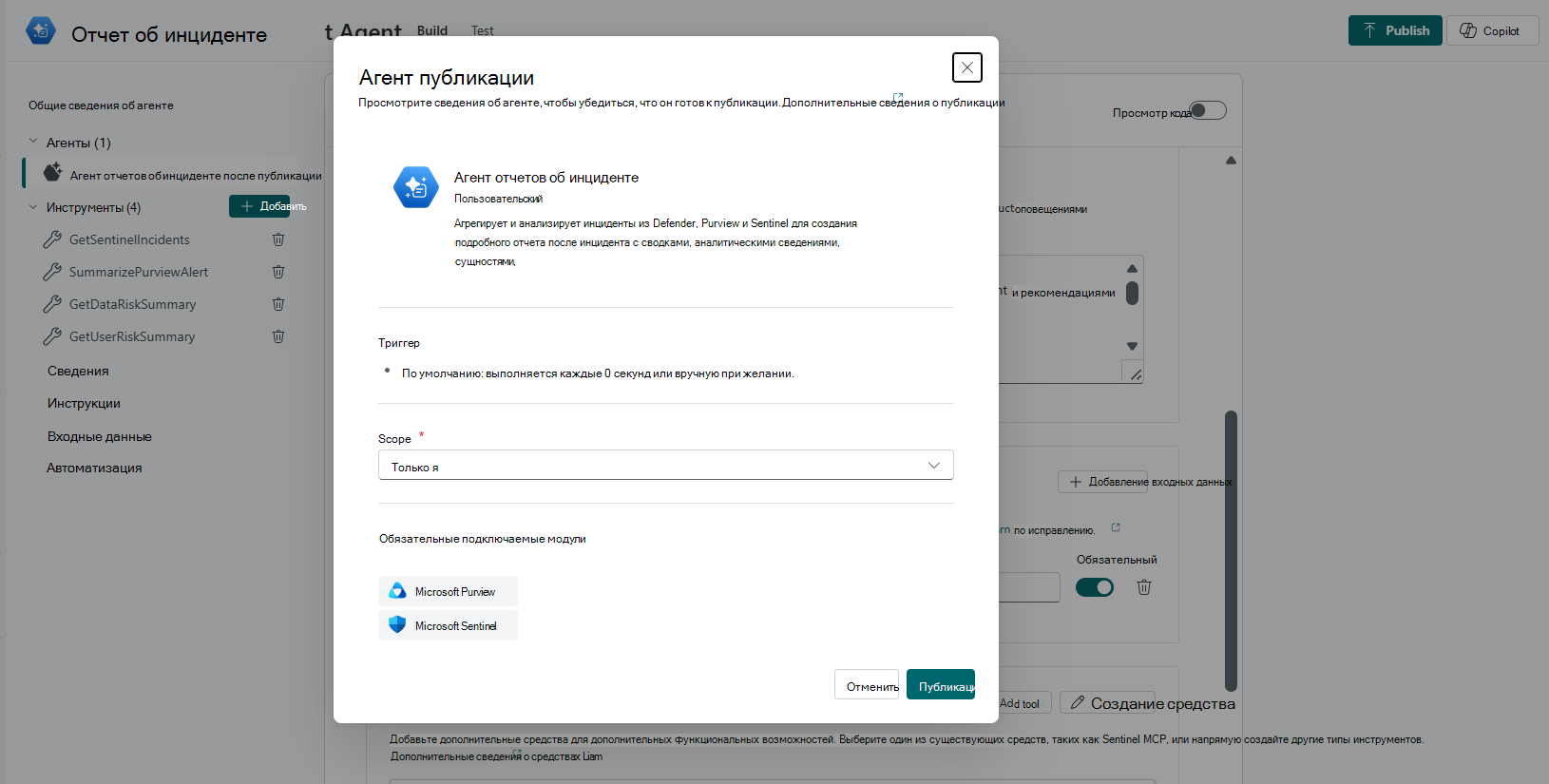Switch to the Test tab
1549x784 pixels.
482,30
